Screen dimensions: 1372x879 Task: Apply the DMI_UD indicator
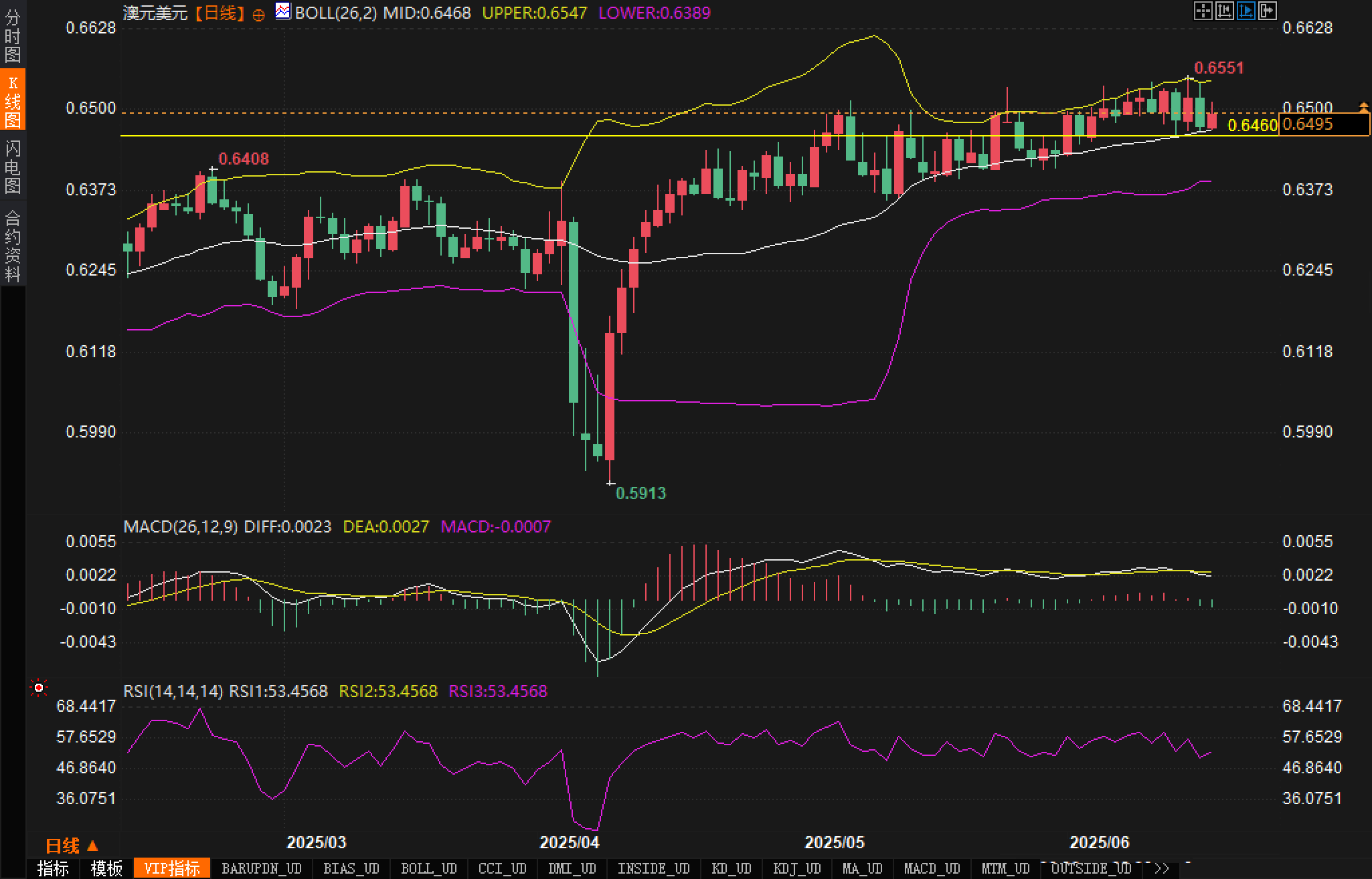(x=572, y=868)
